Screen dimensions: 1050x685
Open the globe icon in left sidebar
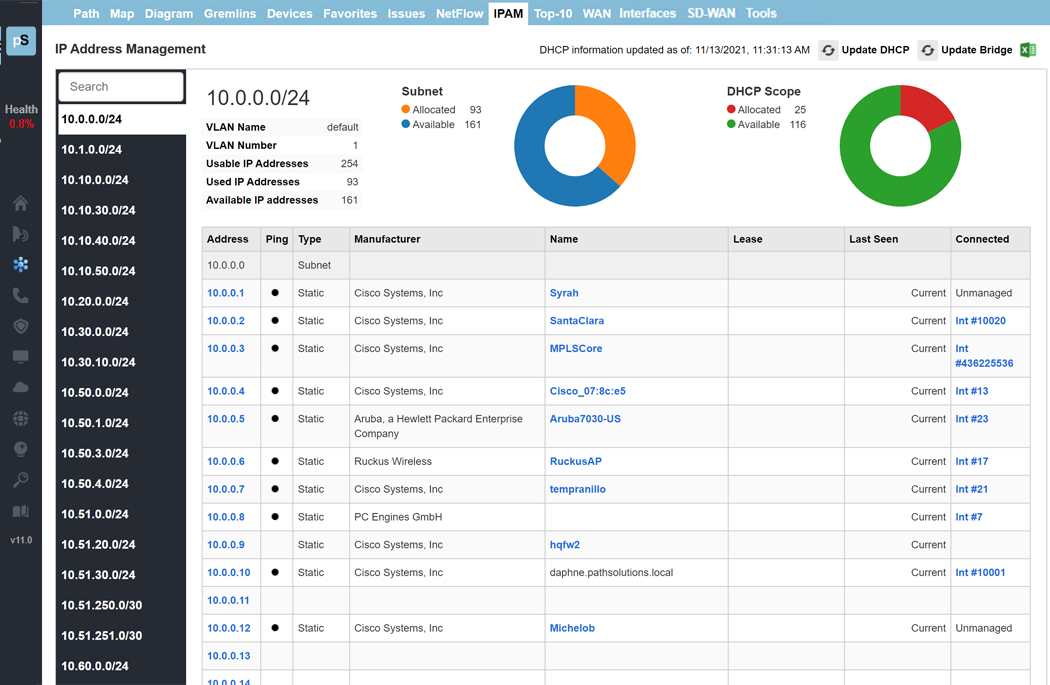tap(20, 418)
